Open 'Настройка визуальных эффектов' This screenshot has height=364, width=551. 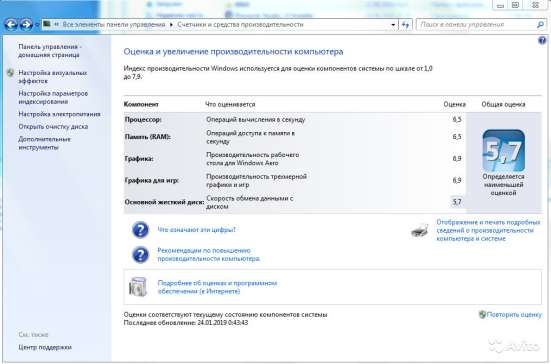pyautogui.click(x=52, y=77)
